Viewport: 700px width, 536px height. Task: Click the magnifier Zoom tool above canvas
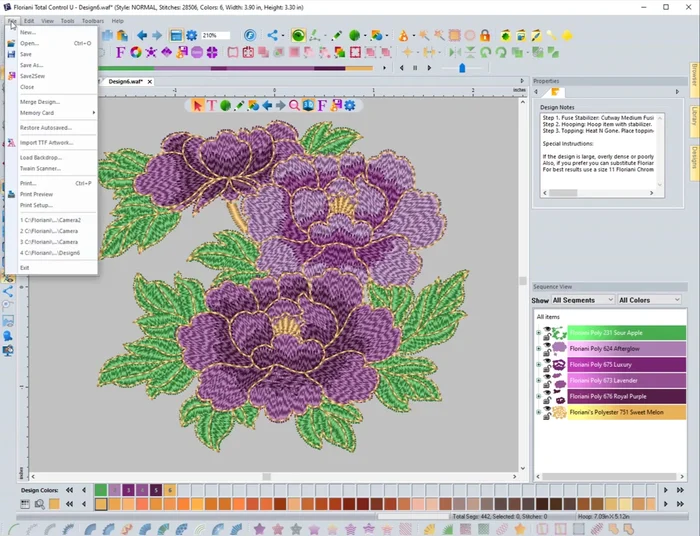(295, 105)
